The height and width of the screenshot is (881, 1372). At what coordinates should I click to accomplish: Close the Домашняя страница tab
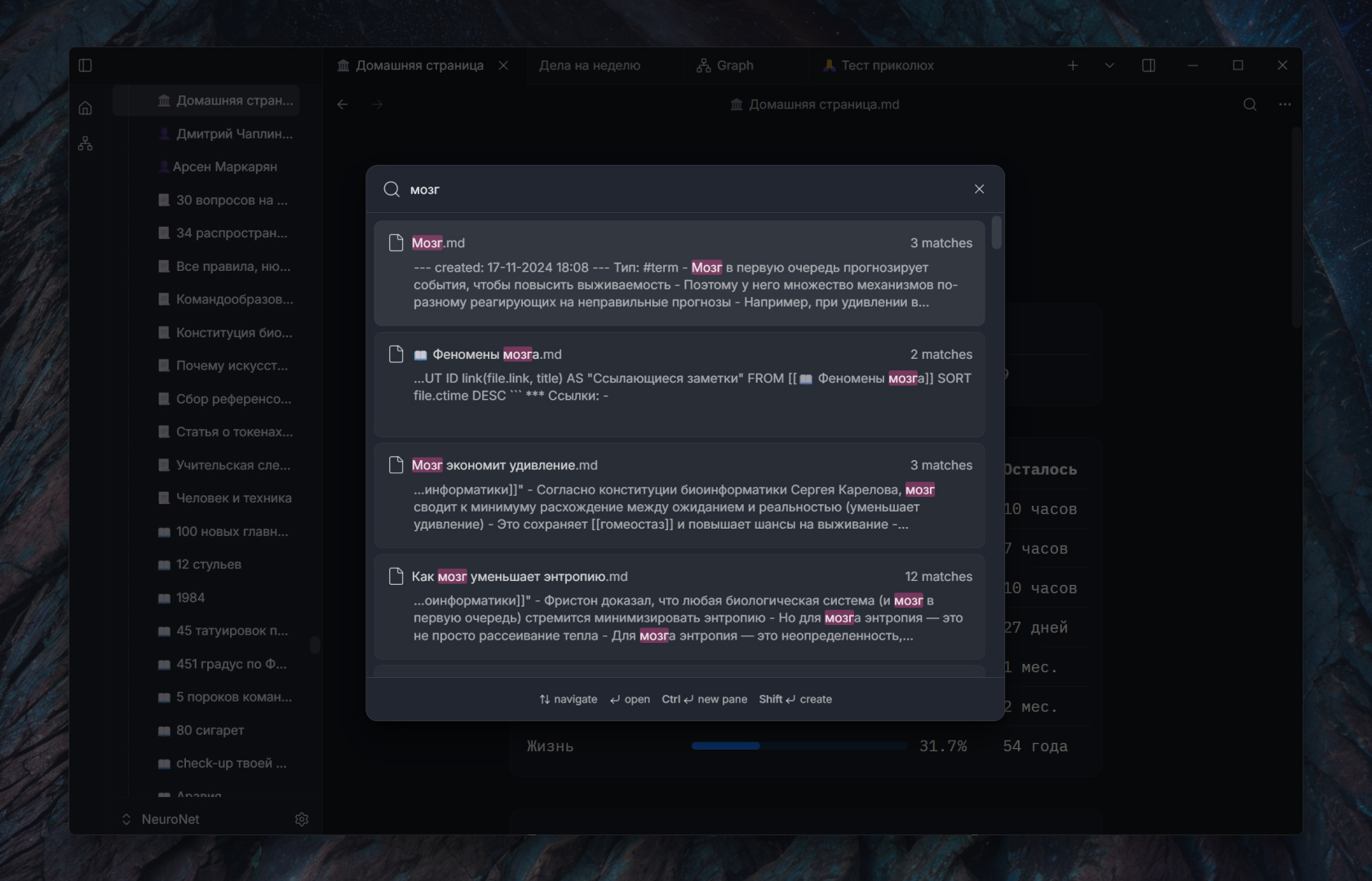pos(503,65)
